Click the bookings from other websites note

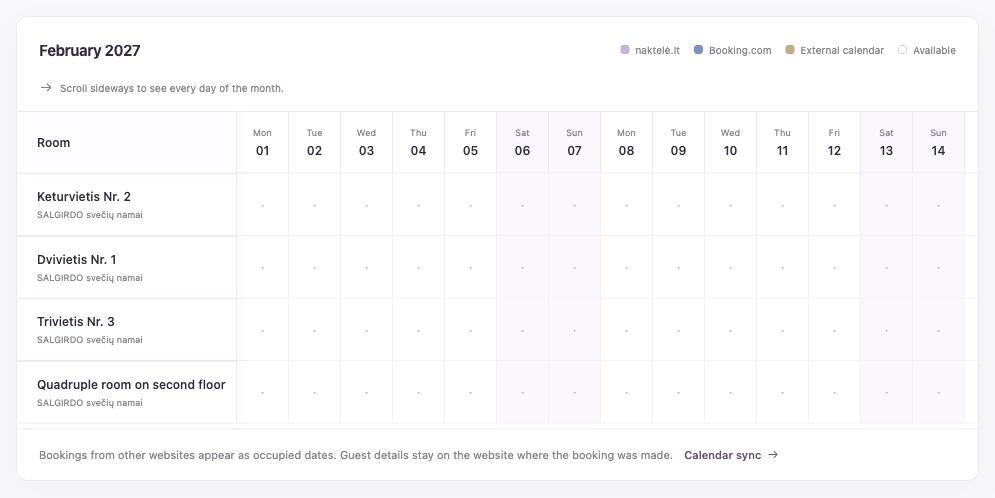coord(356,455)
